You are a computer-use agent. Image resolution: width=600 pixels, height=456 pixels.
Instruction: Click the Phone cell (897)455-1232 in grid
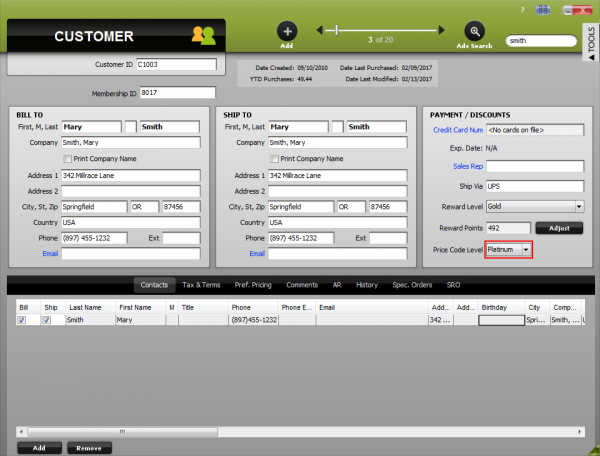point(253,320)
